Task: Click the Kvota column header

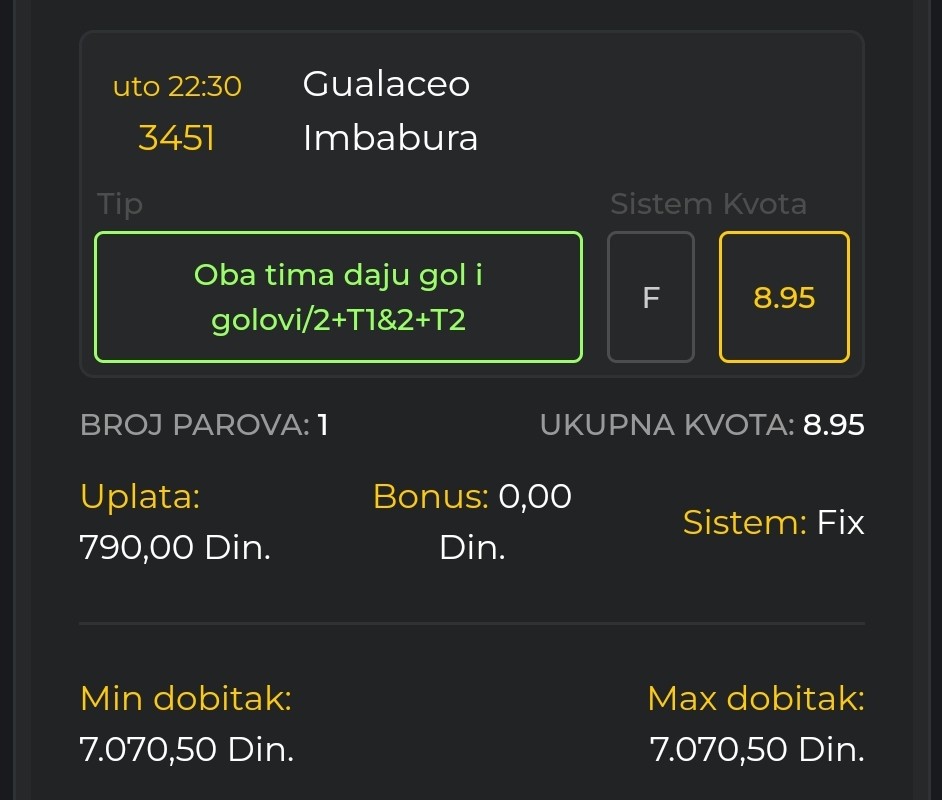Action: click(x=765, y=204)
